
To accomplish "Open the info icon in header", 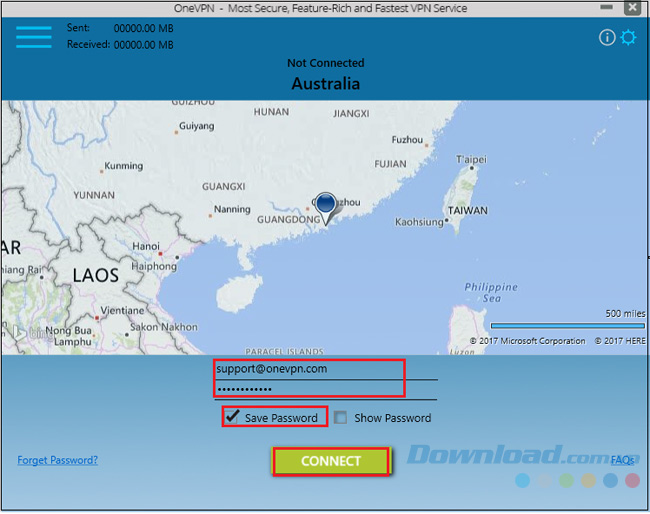I will [x=607, y=38].
